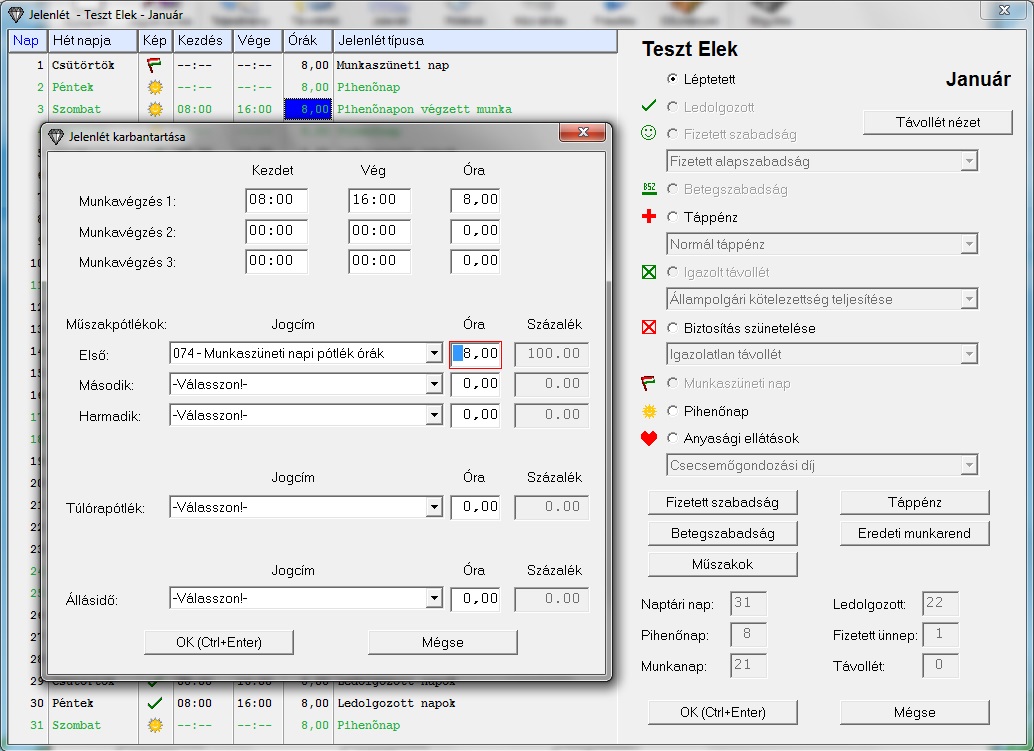The image size is (1034, 751).
Task: Click the red X icon beside Biztosítás szünetelése
Action: 649,328
